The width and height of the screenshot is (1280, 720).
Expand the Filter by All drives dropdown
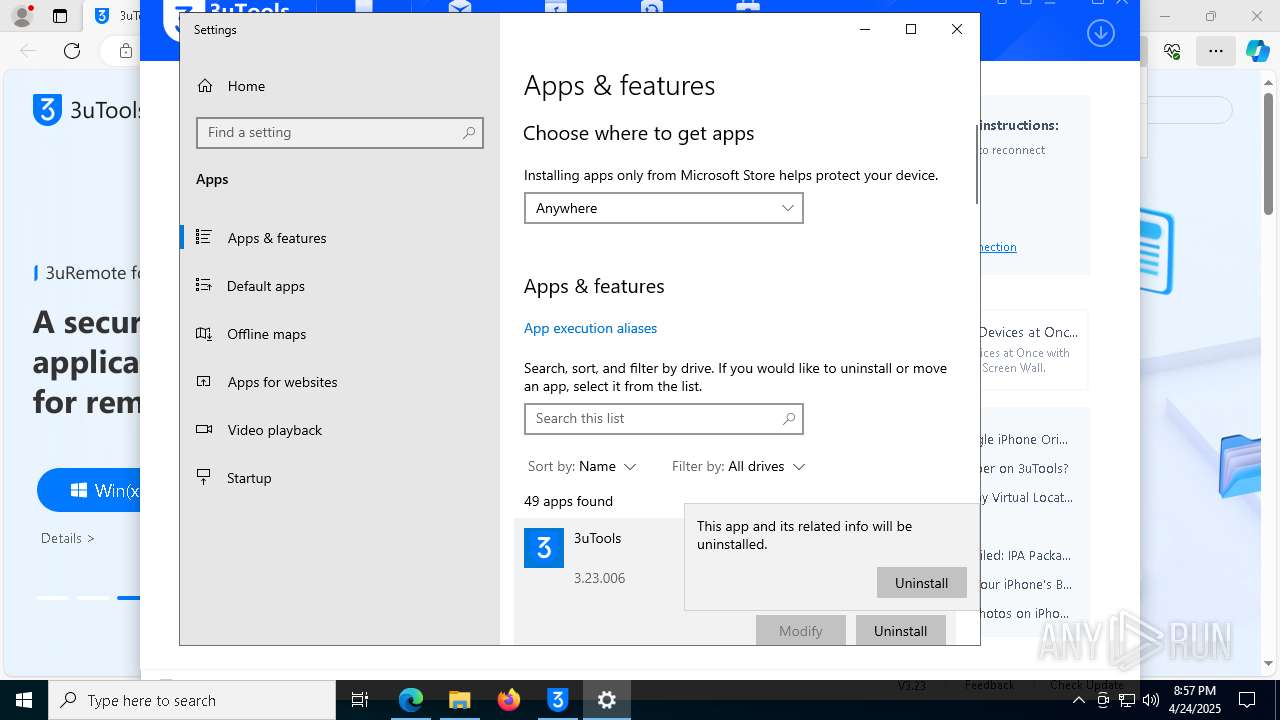[x=739, y=466]
